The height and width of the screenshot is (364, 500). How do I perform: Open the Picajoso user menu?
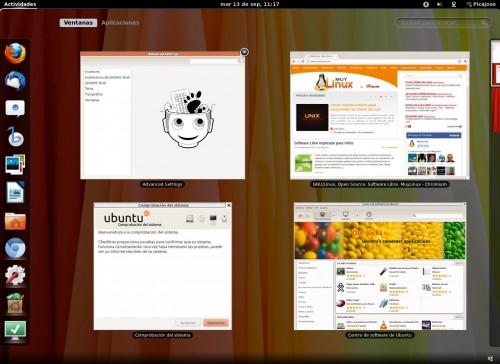tap(481, 4)
